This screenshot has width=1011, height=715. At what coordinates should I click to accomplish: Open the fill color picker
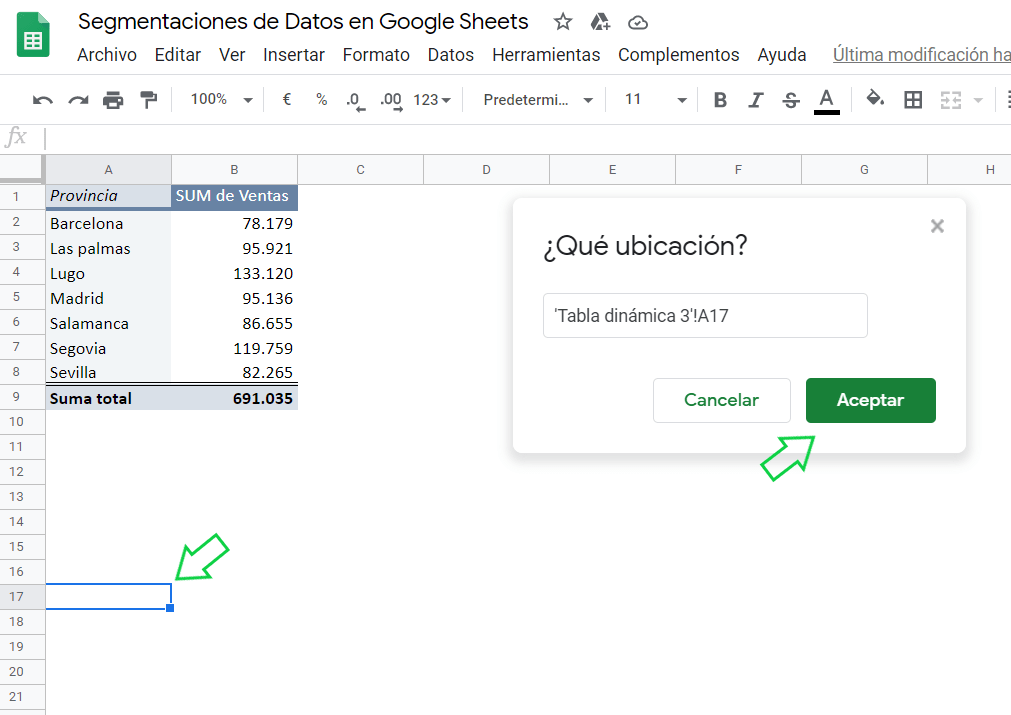point(875,99)
